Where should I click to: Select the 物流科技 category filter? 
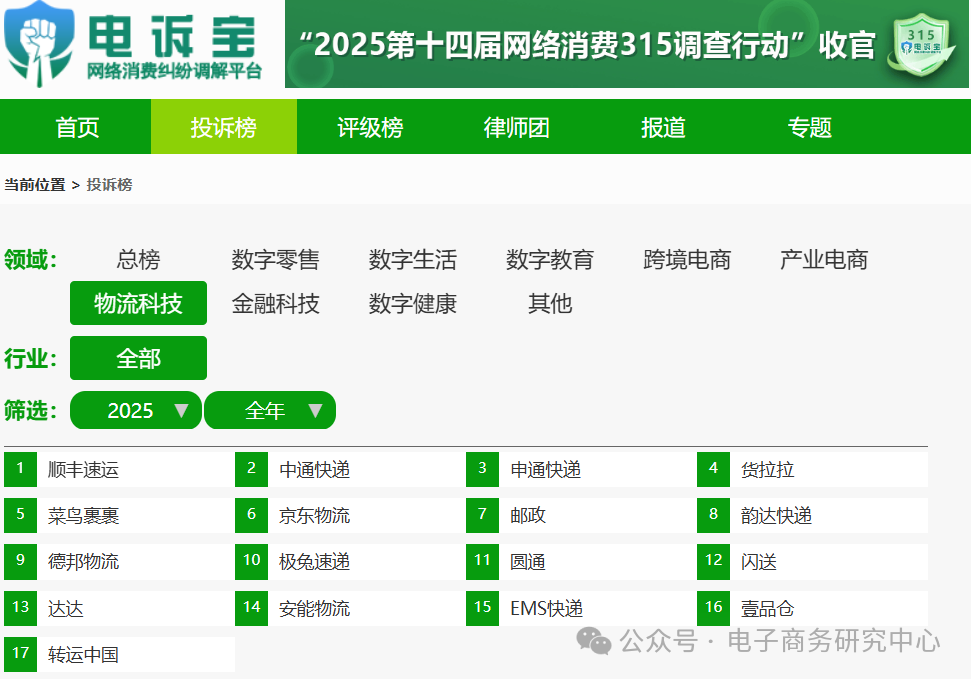[138, 303]
